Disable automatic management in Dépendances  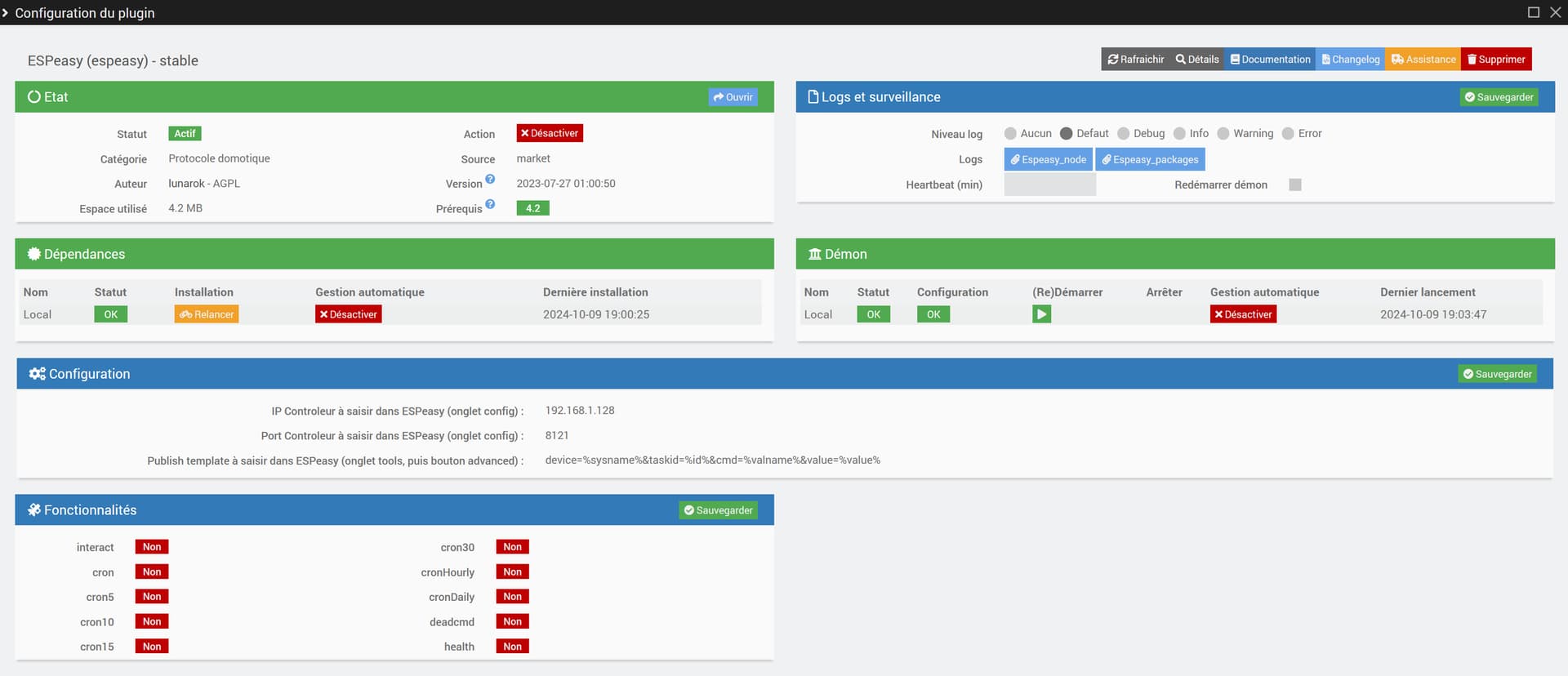[349, 314]
